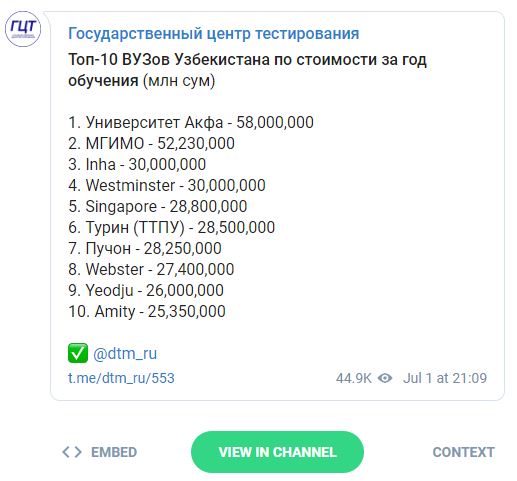Open the CONTEXT option
Image resolution: width=517 pixels, height=481 pixels.
pyautogui.click(x=463, y=452)
